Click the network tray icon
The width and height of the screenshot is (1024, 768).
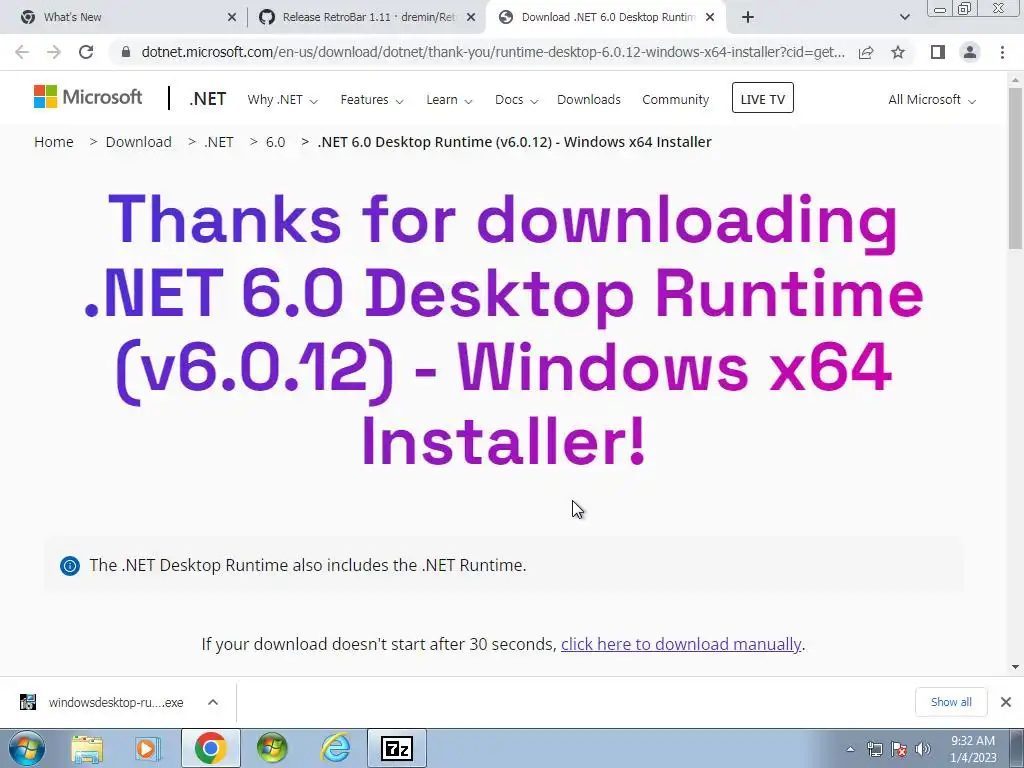coord(874,749)
